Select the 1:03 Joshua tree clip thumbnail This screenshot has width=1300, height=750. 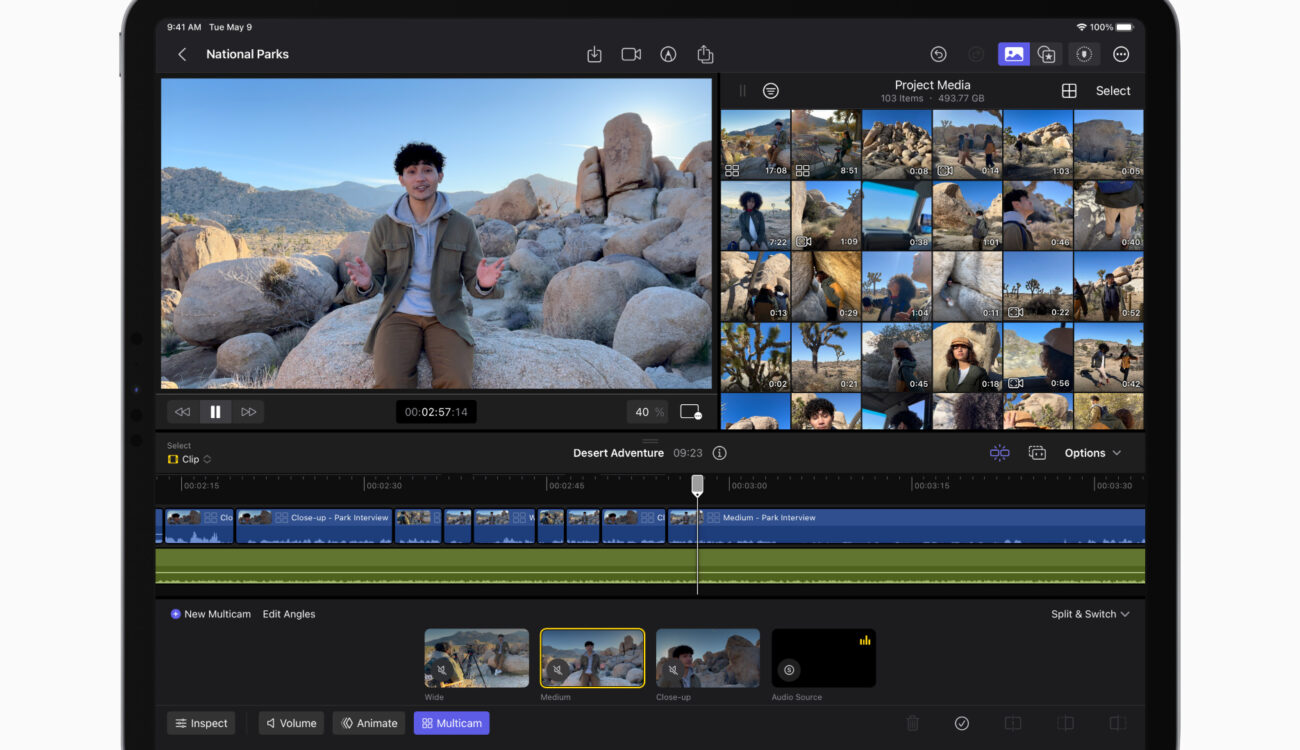[1038, 144]
